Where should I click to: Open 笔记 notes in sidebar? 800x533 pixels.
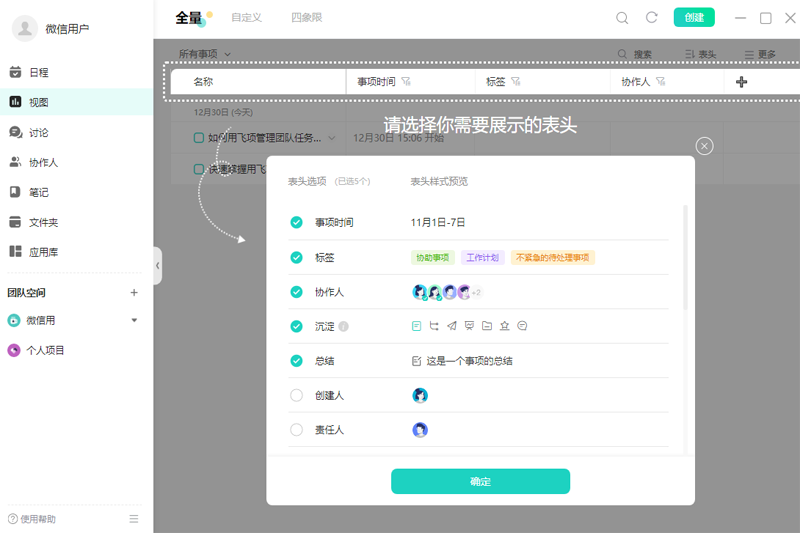[x=38, y=192]
